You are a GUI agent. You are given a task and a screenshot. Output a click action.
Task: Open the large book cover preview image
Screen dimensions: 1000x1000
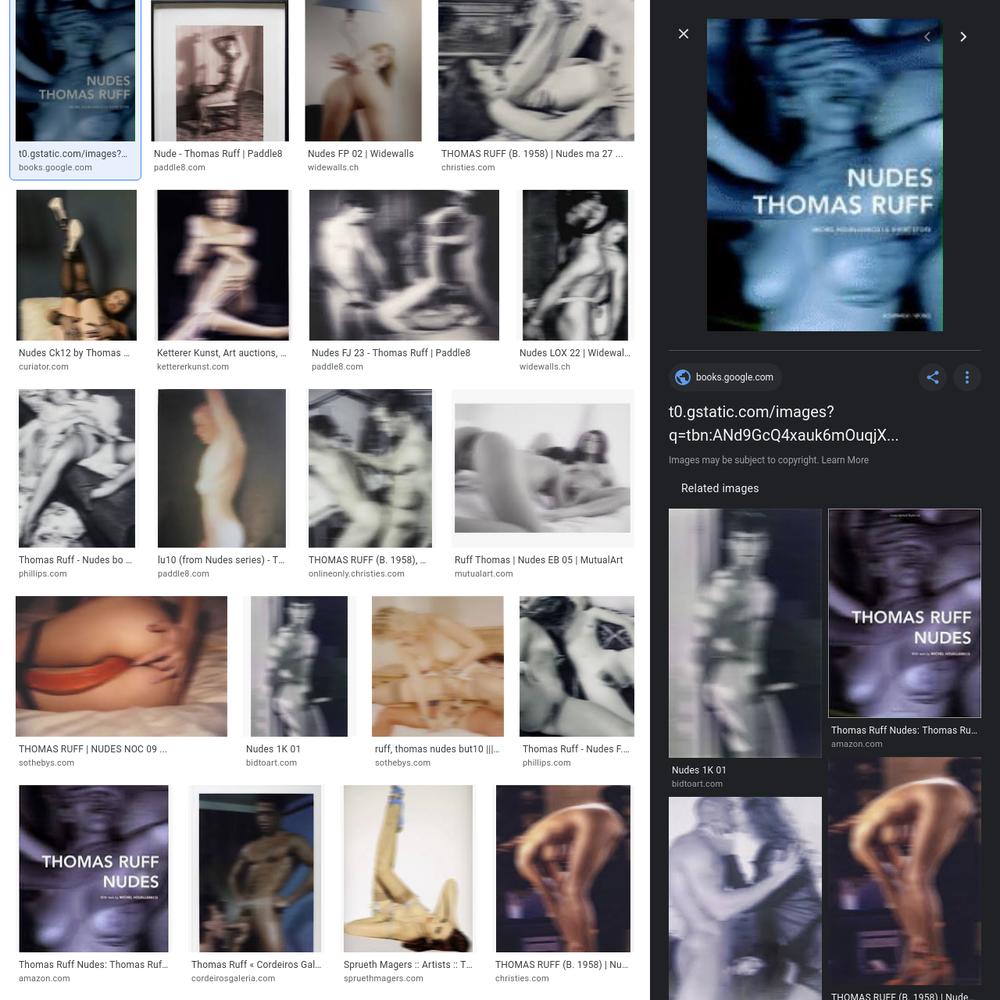[x=825, y=175]
